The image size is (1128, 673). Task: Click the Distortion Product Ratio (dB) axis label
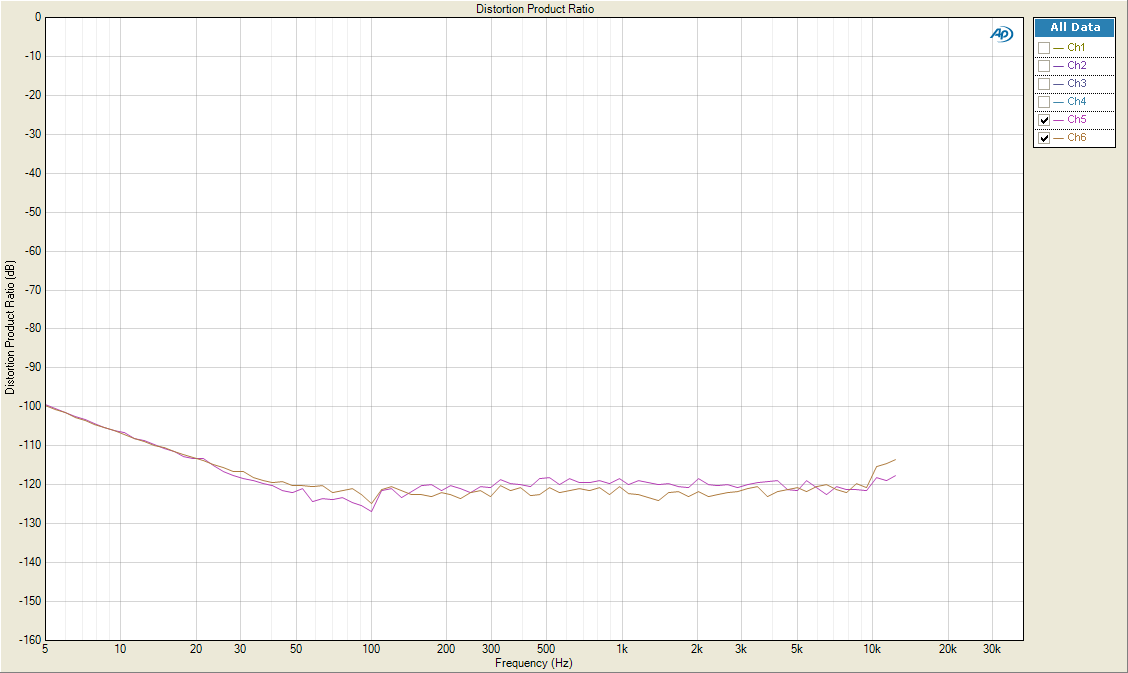pos(9,327)
